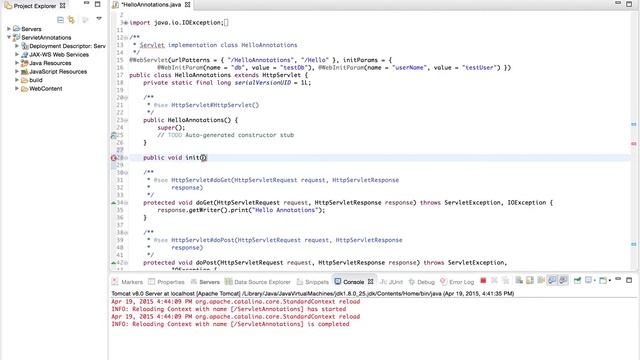The height and width of the screenshot is (360, 640).
Task: Expand JavaScript Resources node
Action: click(x=17, y=71)
